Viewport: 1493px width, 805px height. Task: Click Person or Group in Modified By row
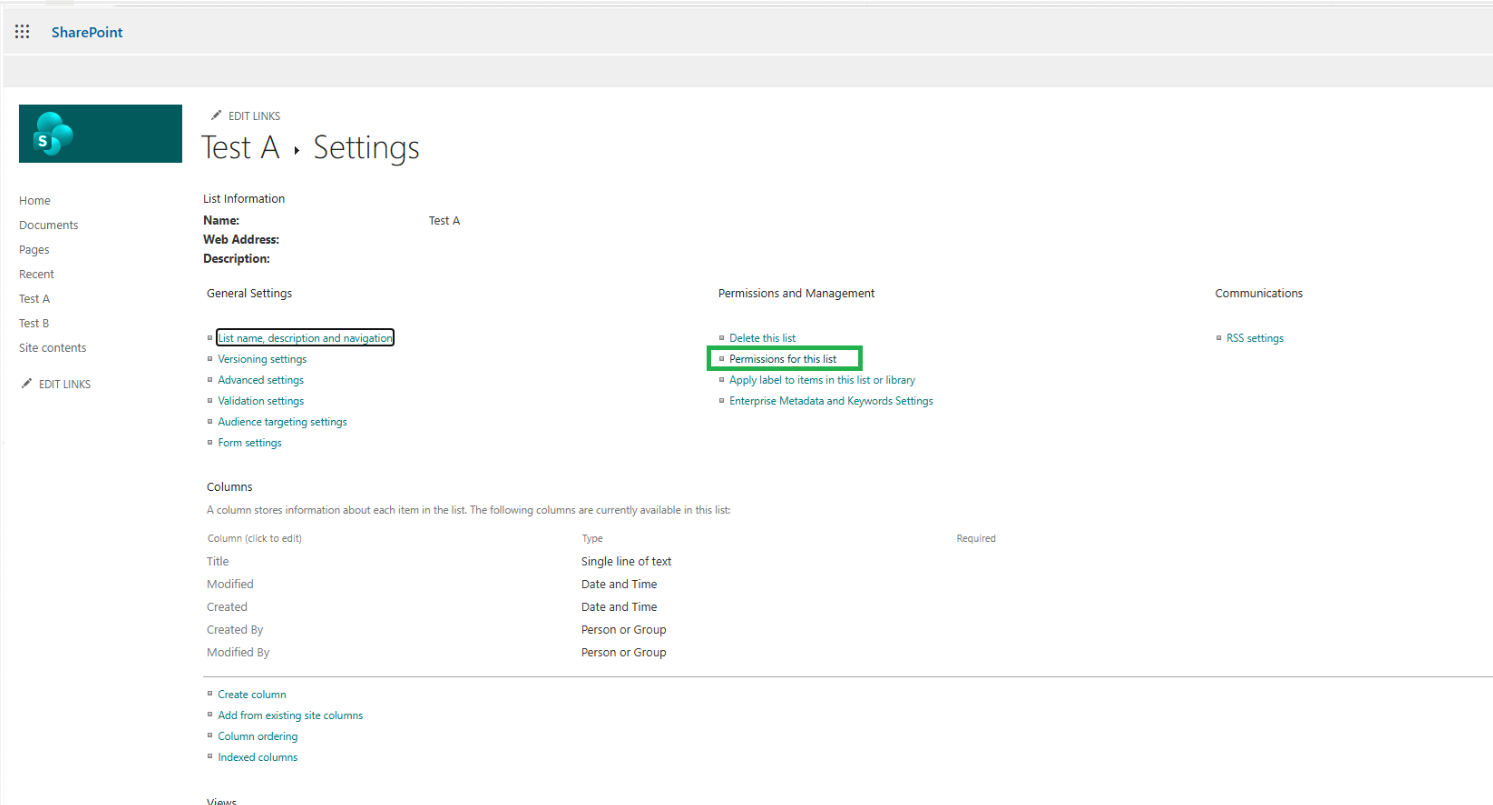pos(623,652)
